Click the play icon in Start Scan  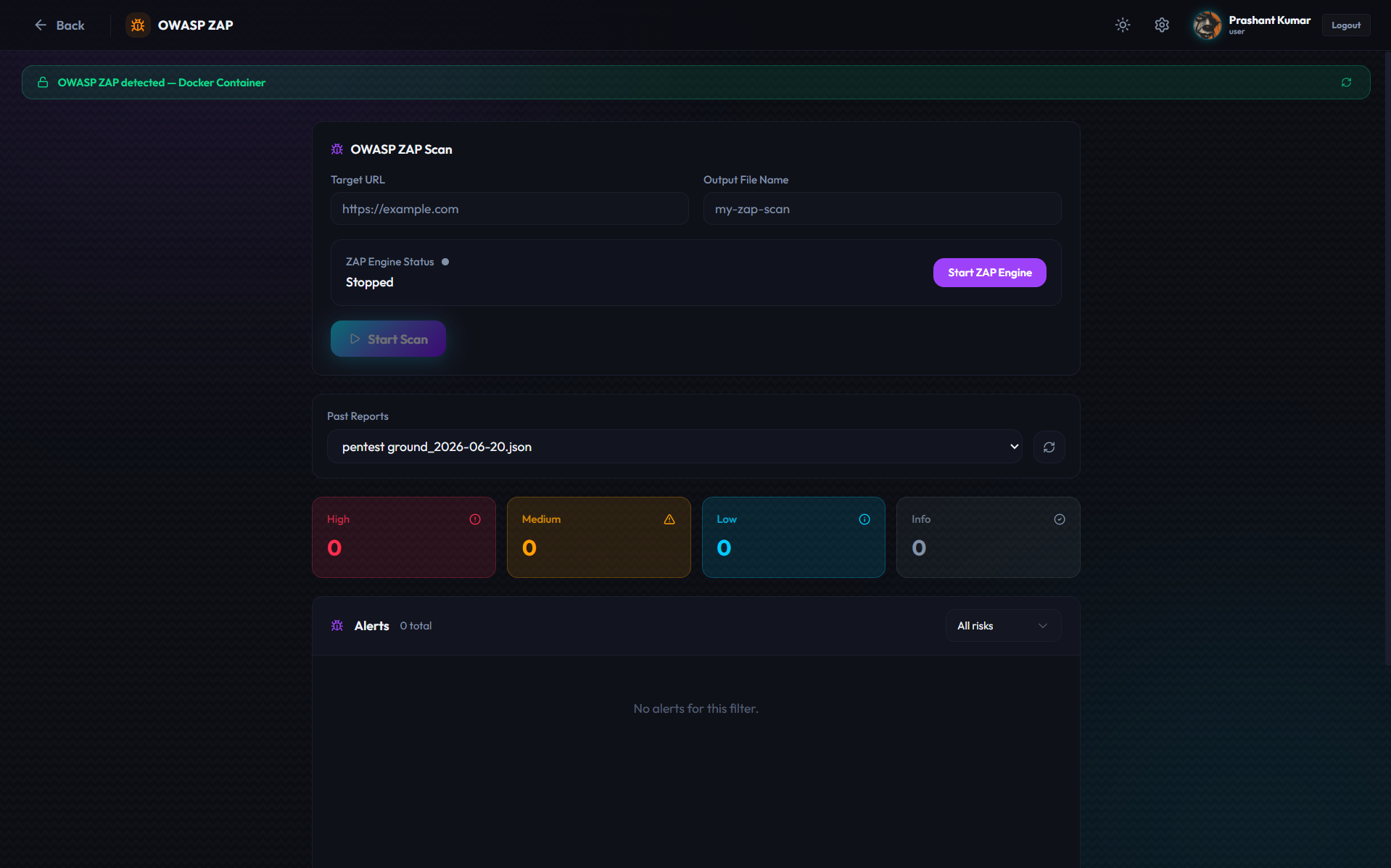(355, 339)
